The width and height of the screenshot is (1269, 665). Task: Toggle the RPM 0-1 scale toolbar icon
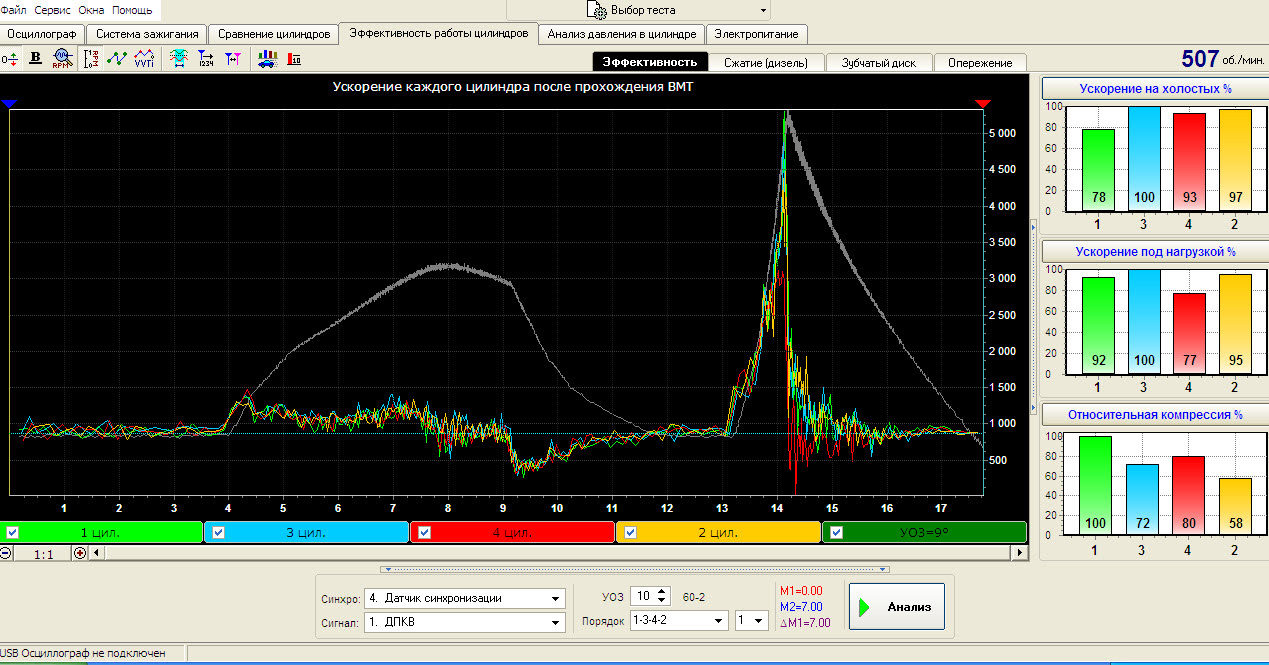[x=91, y=58]
